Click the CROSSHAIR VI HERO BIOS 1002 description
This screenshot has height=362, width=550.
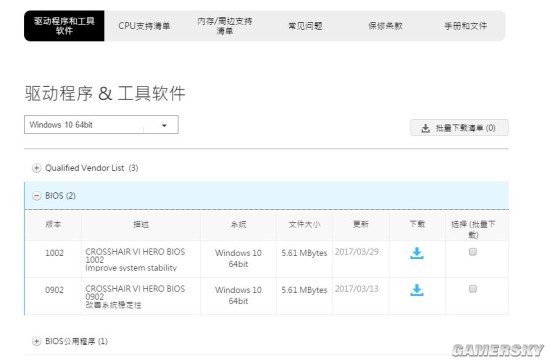point(135,260)
